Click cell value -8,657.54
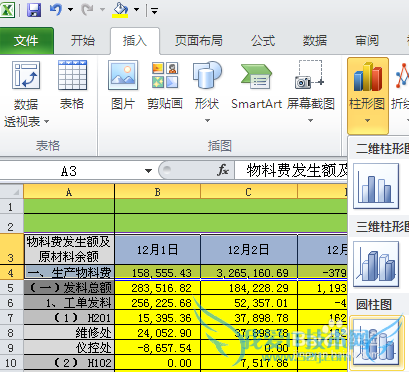409x372 pixels. [157, 348]
